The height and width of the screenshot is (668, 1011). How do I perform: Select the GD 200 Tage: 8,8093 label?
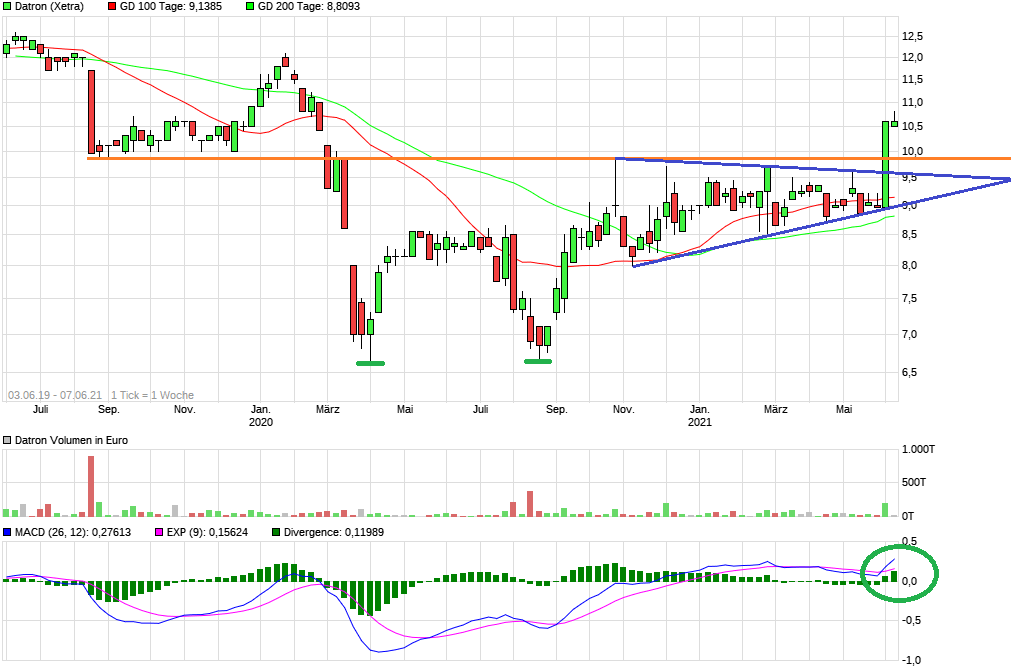(x=309, y=6)
